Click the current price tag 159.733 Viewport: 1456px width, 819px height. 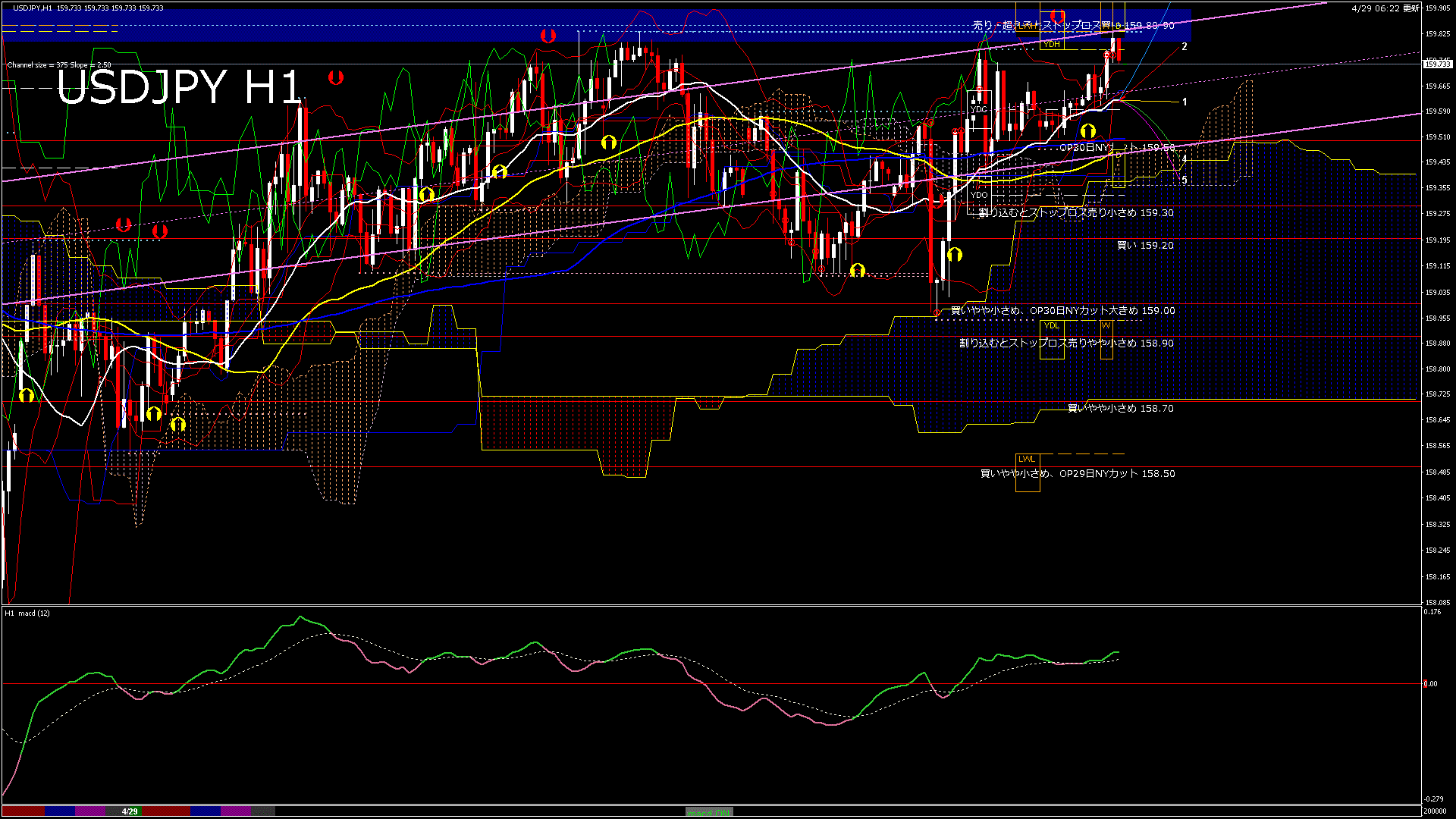point(1437,64)
